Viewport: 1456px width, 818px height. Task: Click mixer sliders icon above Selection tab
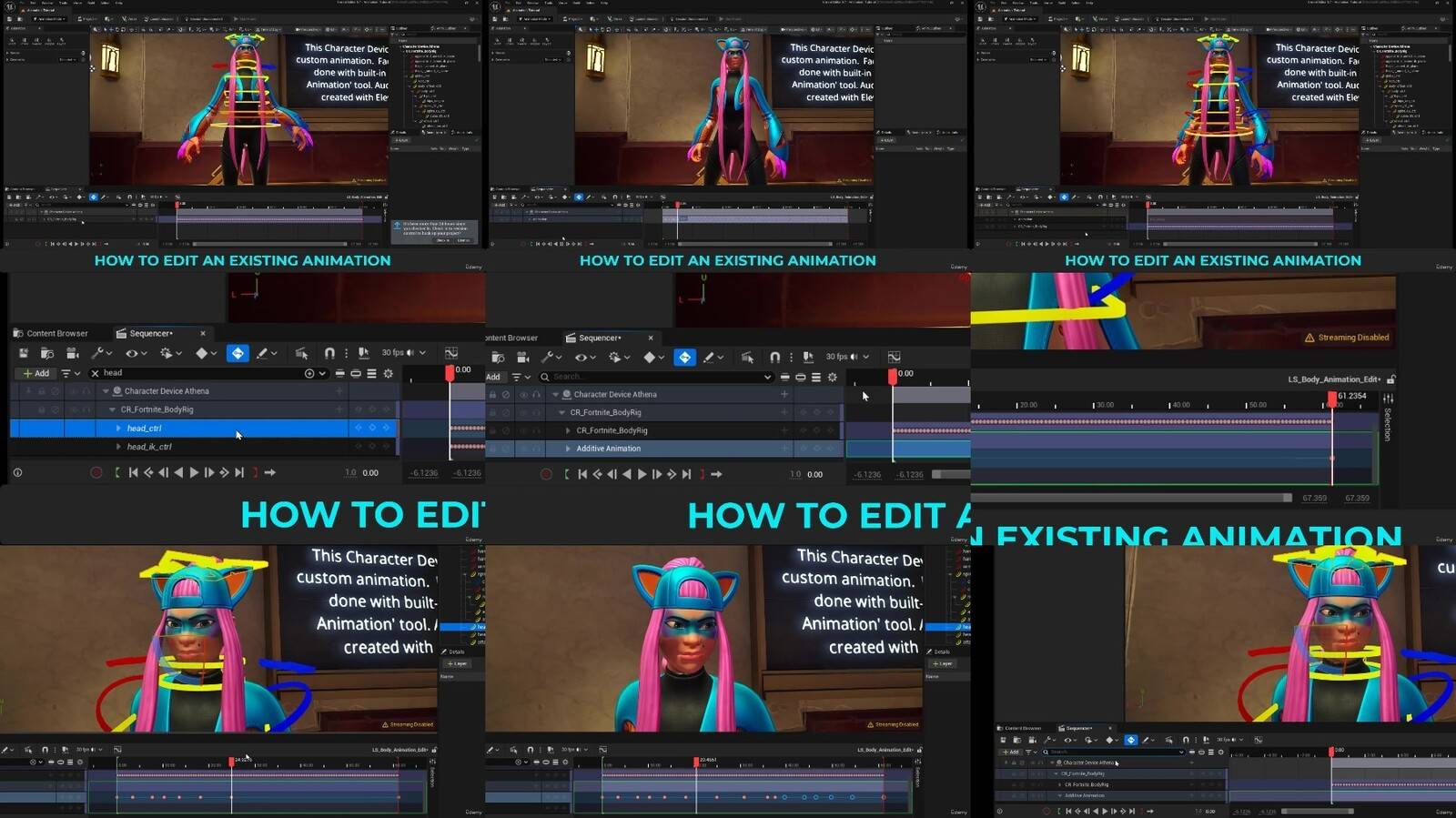(1388, 399)
